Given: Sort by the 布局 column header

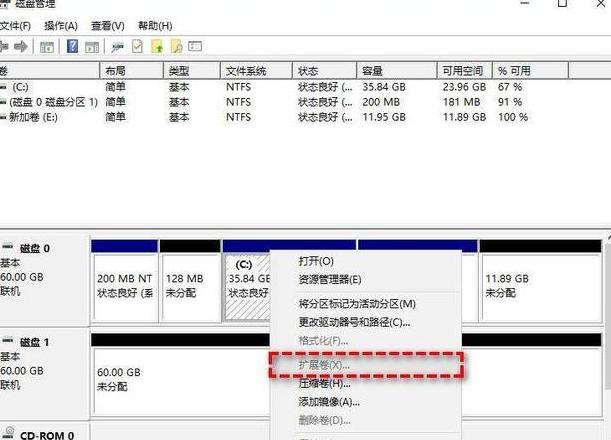Looking at the screenshot, I should pos(131,71).
